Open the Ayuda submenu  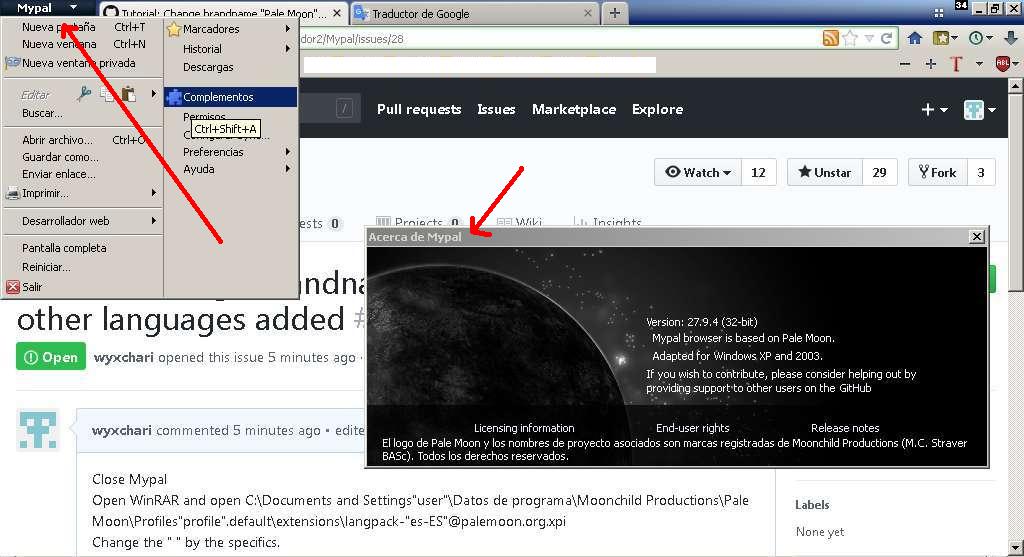pos(230,169)
